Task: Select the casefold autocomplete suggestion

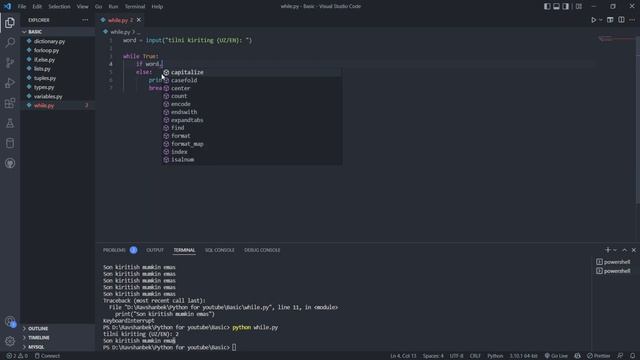Action: pyautogui.click(x=251, y=80)
